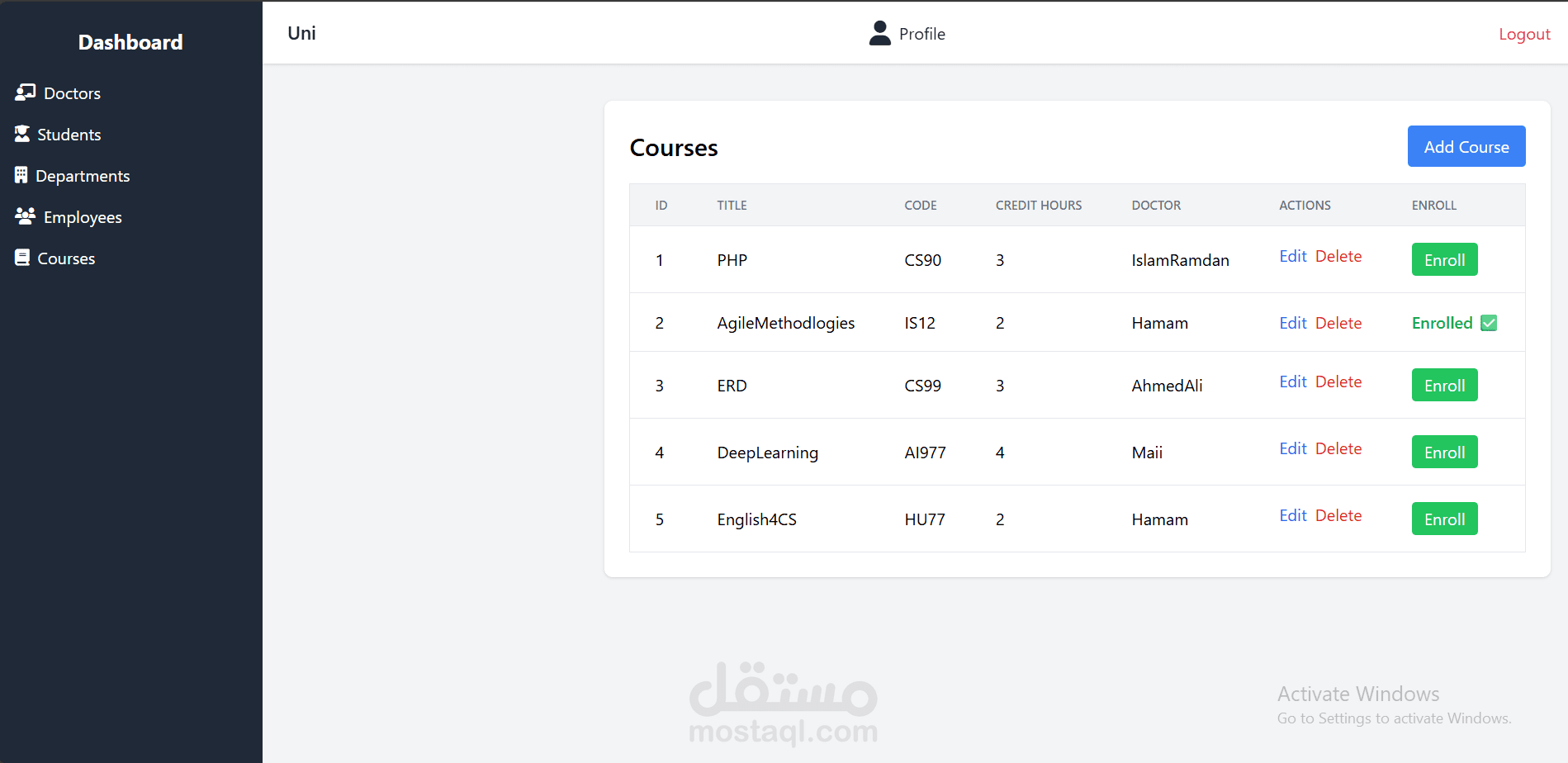The image size is (1568, 763).
Task: Delete the AgileMethodlogies course
Action: [x=1338, y=323]
